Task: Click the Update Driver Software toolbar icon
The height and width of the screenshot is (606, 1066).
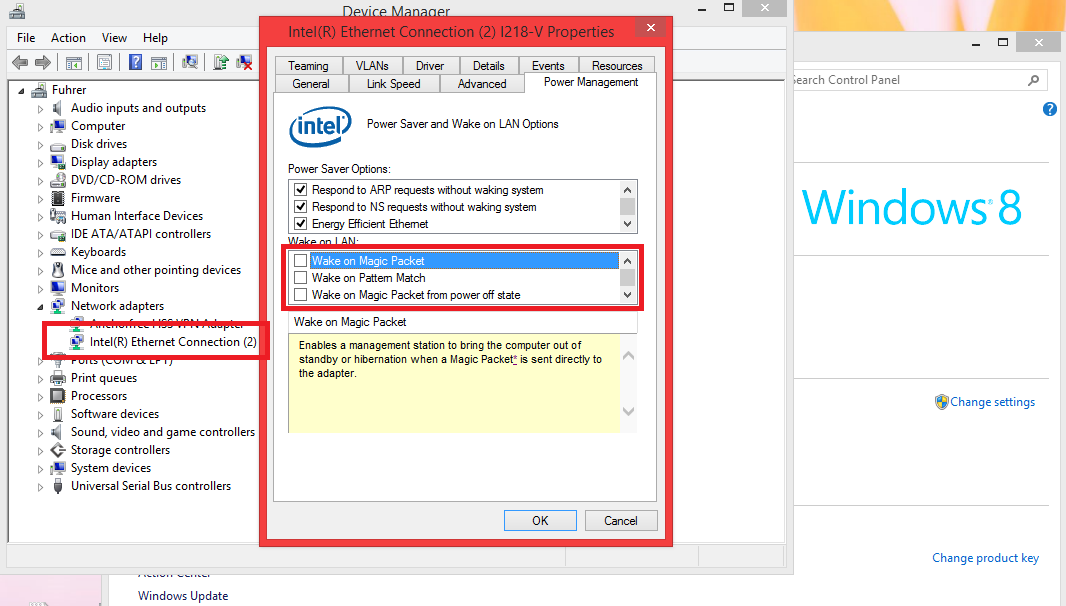Action: 221,62
